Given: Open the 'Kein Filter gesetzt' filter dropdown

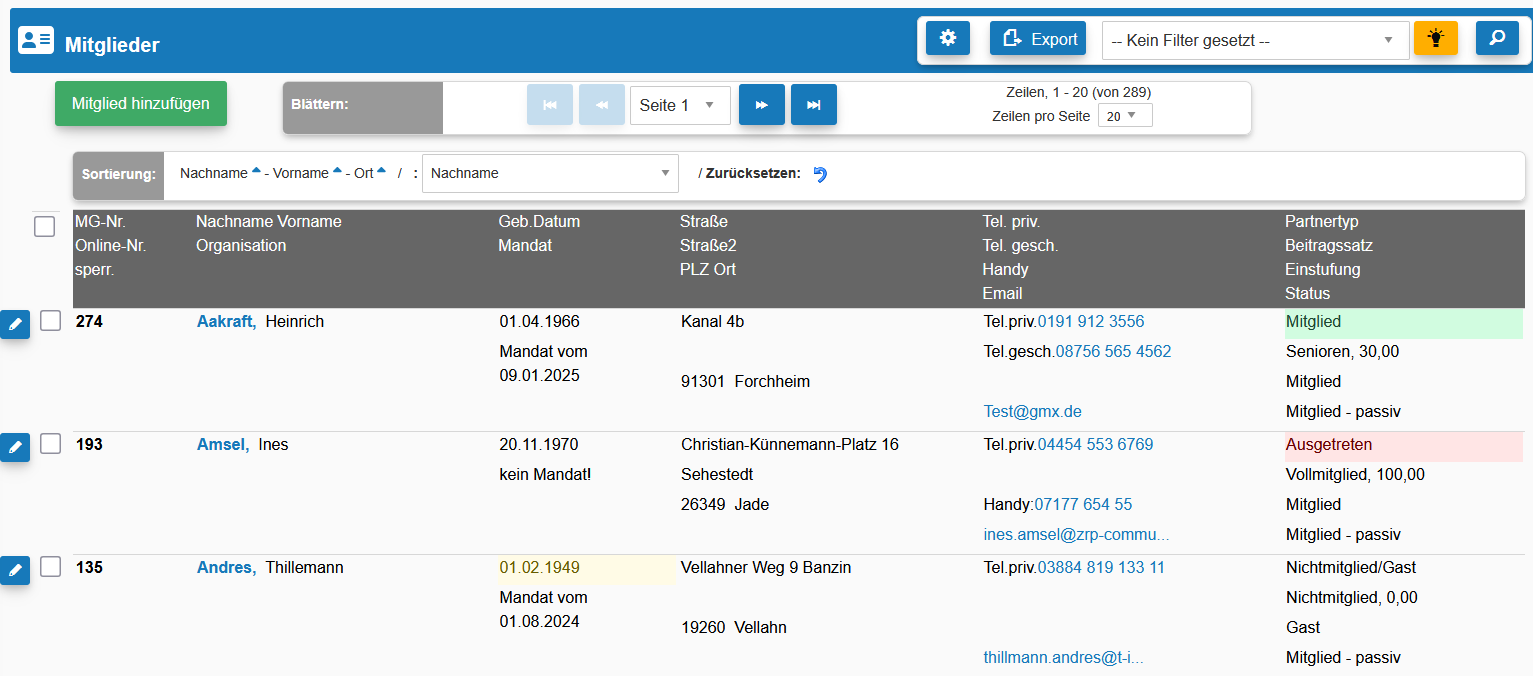Looking at the screenshot, I should 1255,40.
